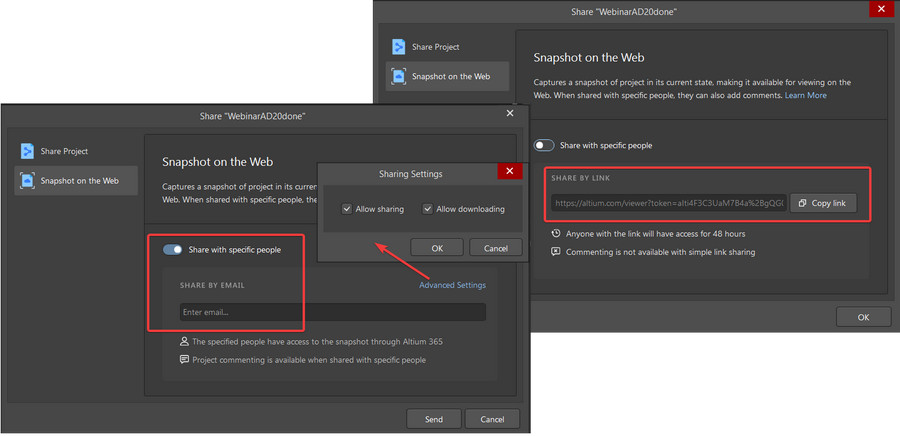The height and width of the screenshot is (436, 900).
Task: Click the clock icon beside the 48 hours note
Action: pyautogui.click(x=556, y=233)
